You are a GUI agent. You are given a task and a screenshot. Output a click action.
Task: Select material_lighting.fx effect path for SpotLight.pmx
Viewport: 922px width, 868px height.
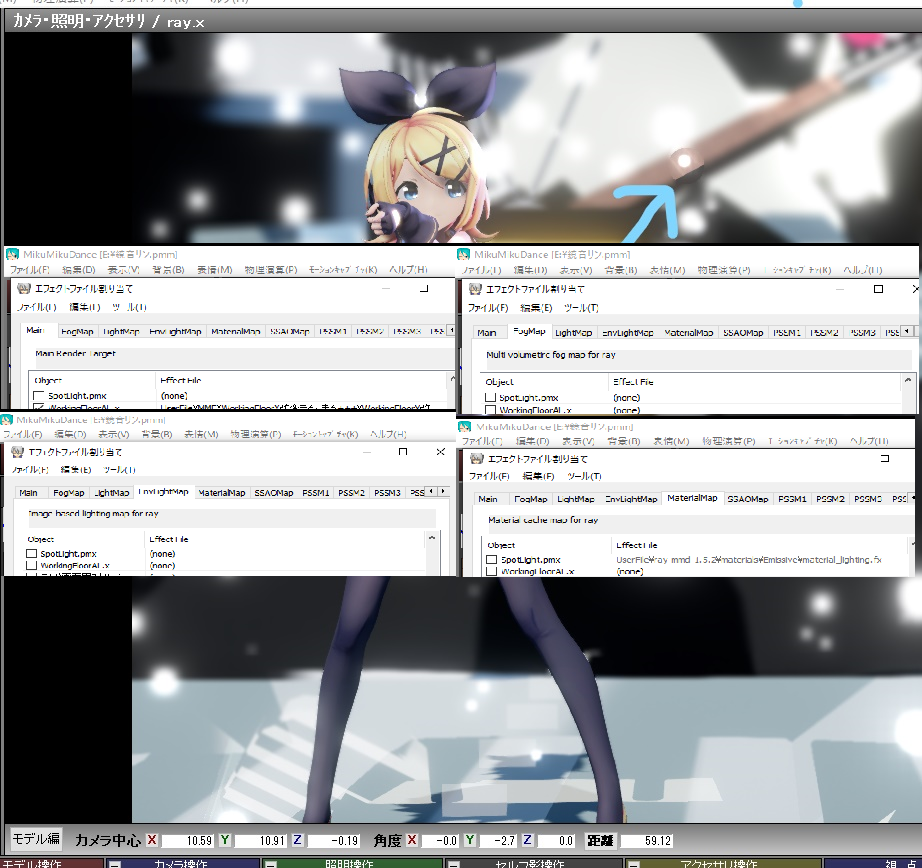(x=749, y=560)
